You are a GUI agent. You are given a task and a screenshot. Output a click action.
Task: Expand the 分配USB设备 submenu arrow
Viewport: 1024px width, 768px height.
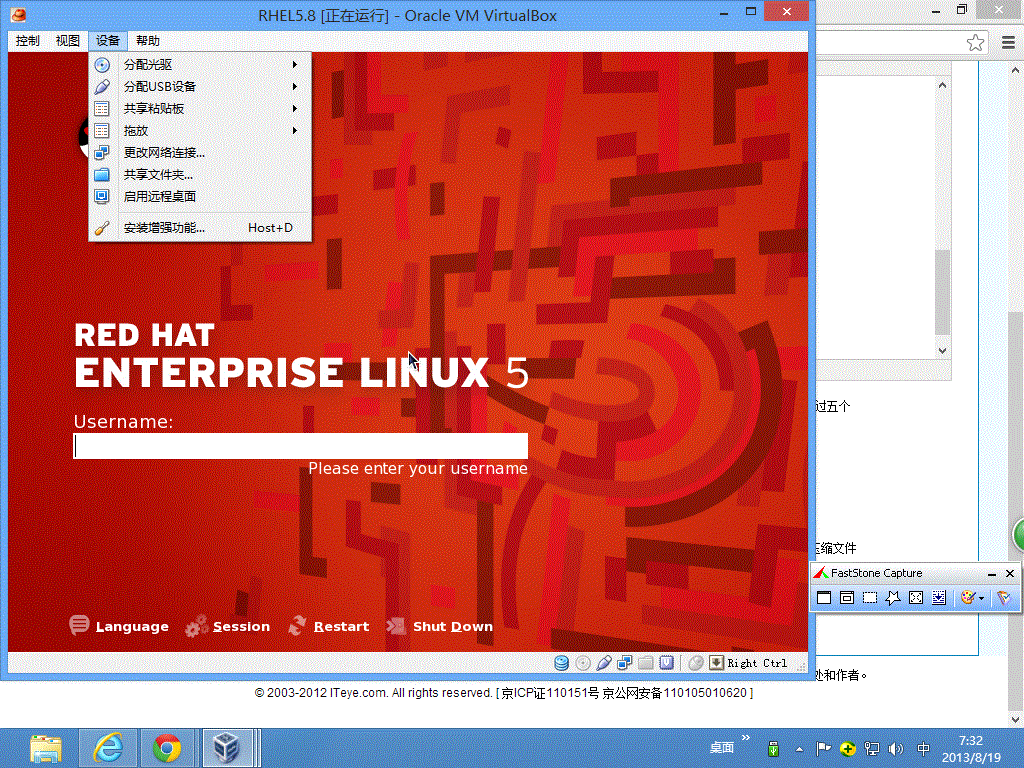295,86
